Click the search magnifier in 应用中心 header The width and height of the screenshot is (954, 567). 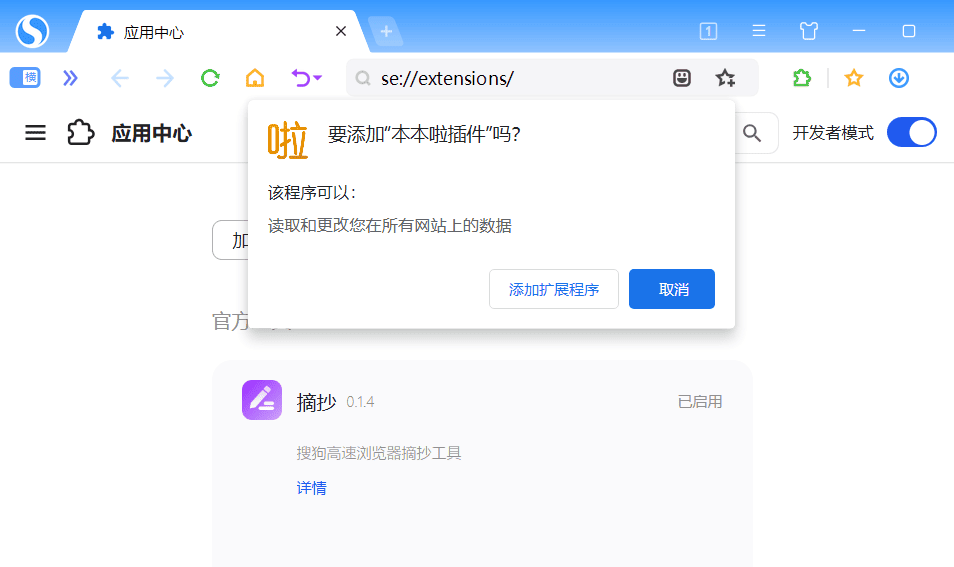[x=752, y=133]
